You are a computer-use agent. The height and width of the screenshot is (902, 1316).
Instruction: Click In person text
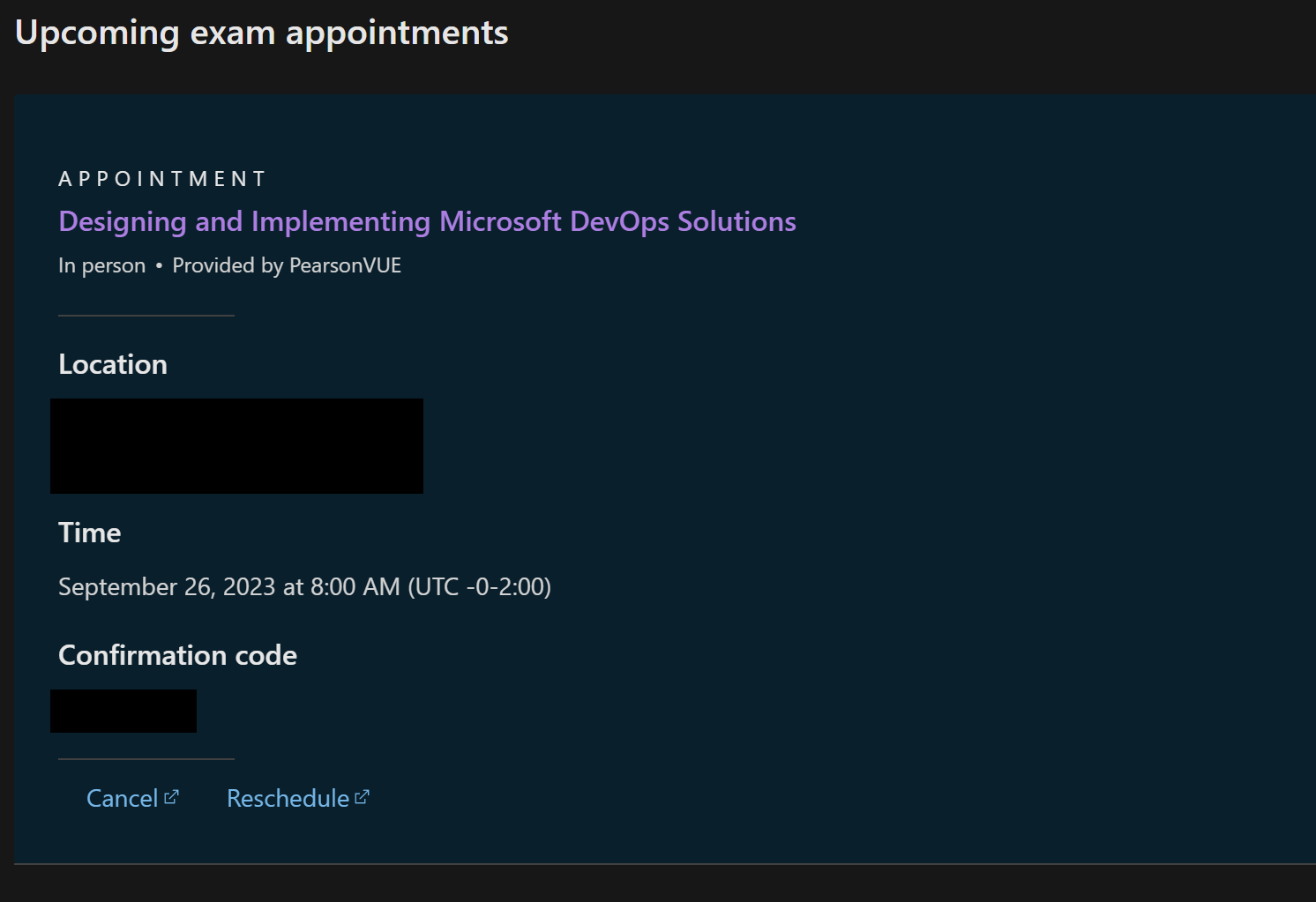tap(102, 265)
